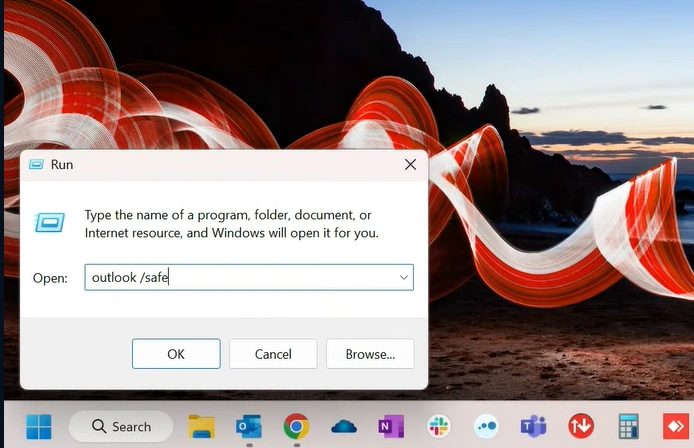Launch Microsoft Teams from taskbar
The image size is (694, 448).
(533, 427)
